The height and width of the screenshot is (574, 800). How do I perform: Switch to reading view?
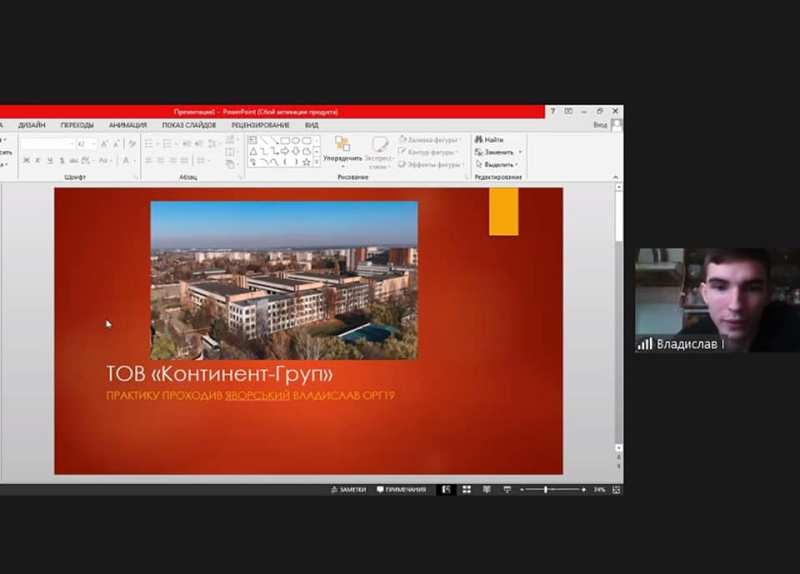click(487, 490)
